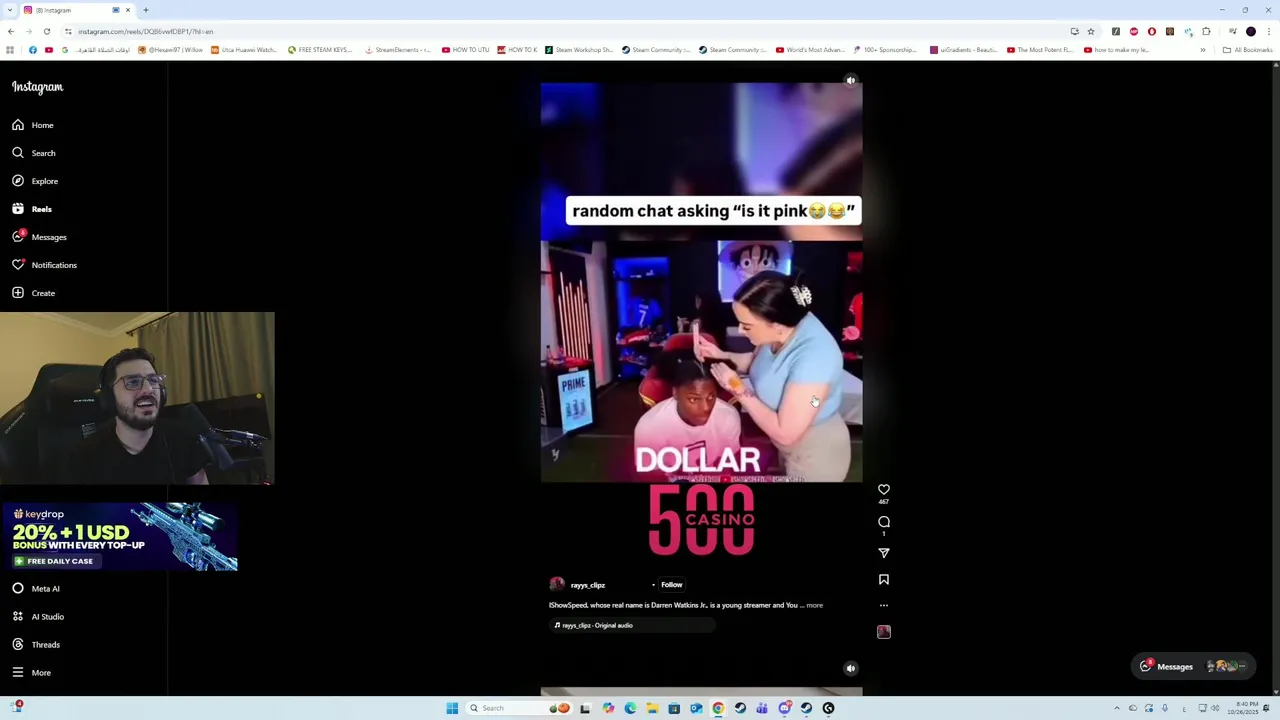Open the Chrome tab search dropdown
The width and height of the screenshot is (1280, 720).
(10, 10)
